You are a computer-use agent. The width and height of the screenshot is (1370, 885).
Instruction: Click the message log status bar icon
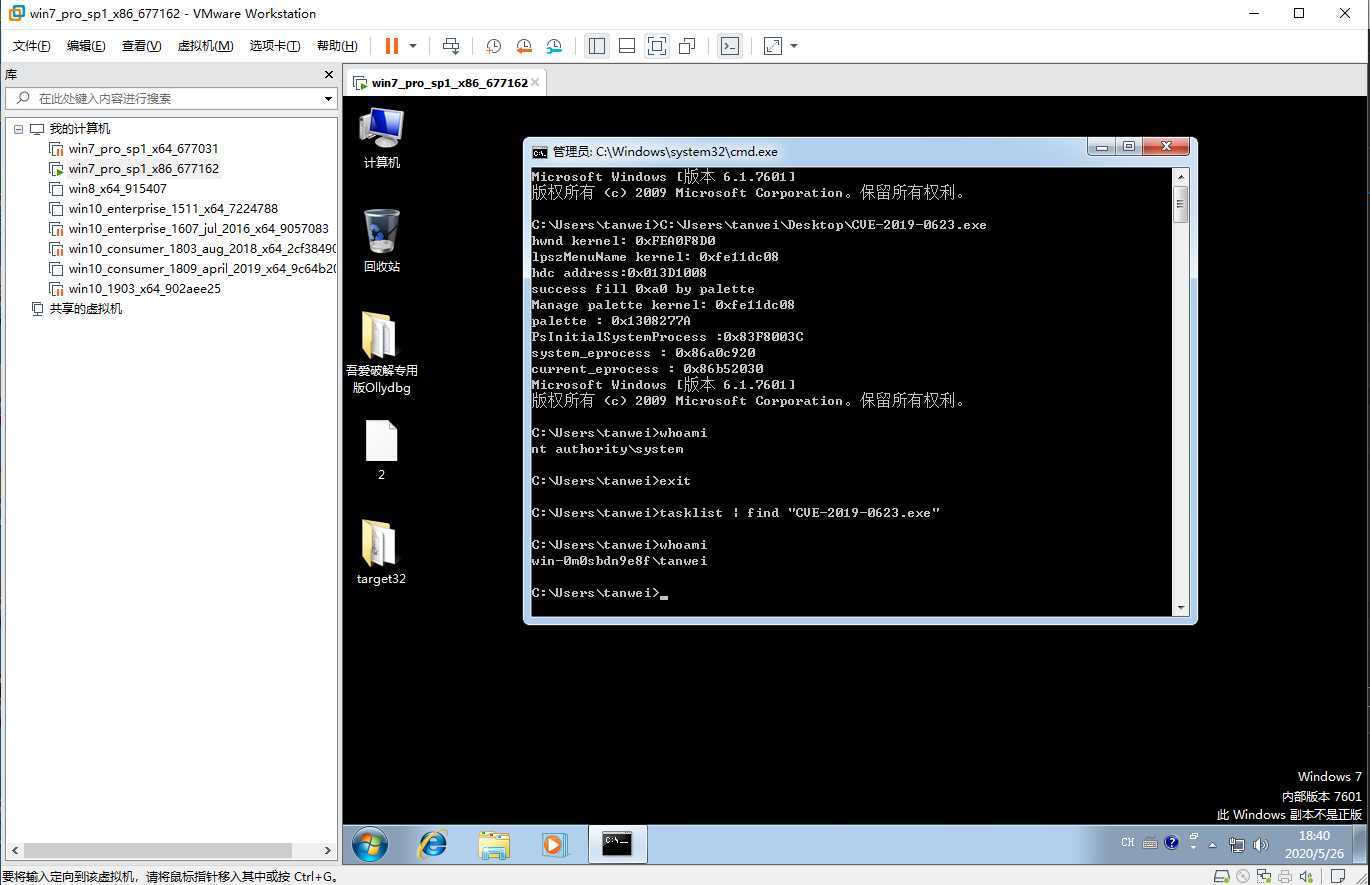click(1337, 877)
